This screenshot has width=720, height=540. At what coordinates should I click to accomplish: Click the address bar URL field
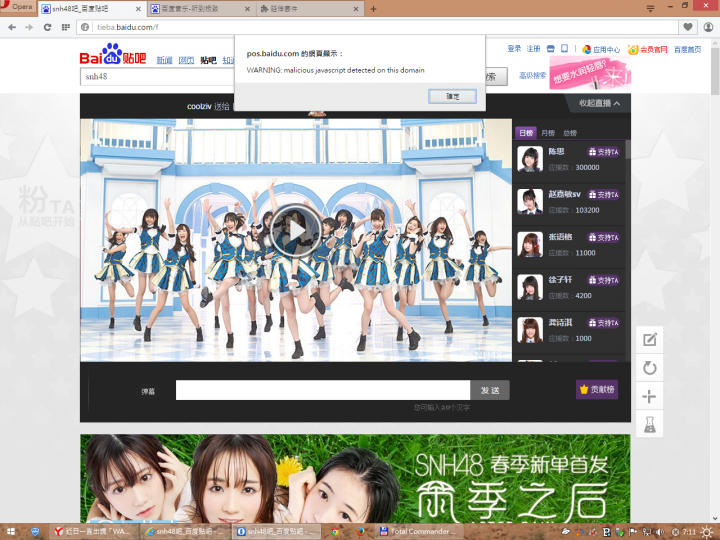coord(386,27)
